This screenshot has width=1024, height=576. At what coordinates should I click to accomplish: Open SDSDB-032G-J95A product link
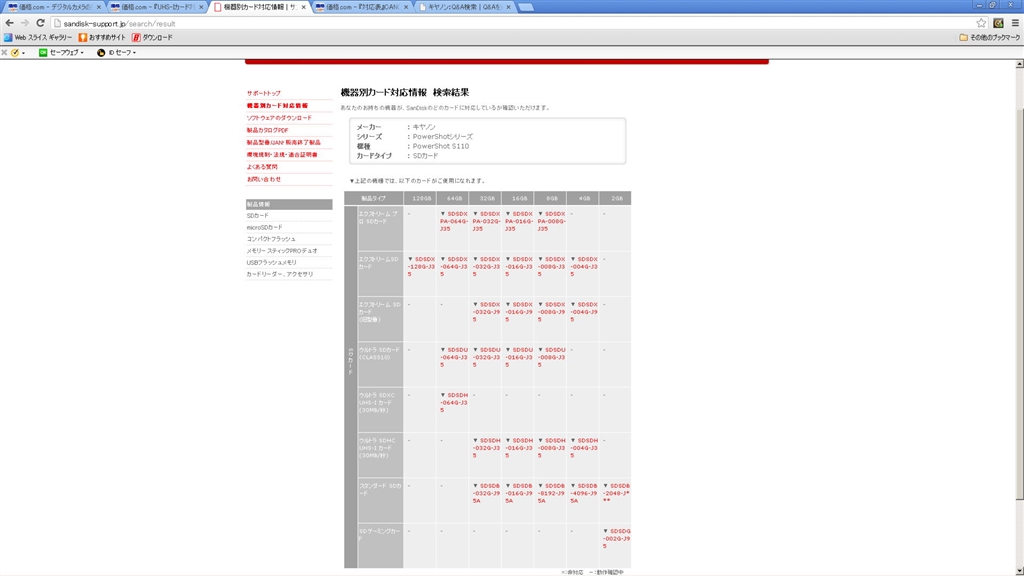coord(487,493)
